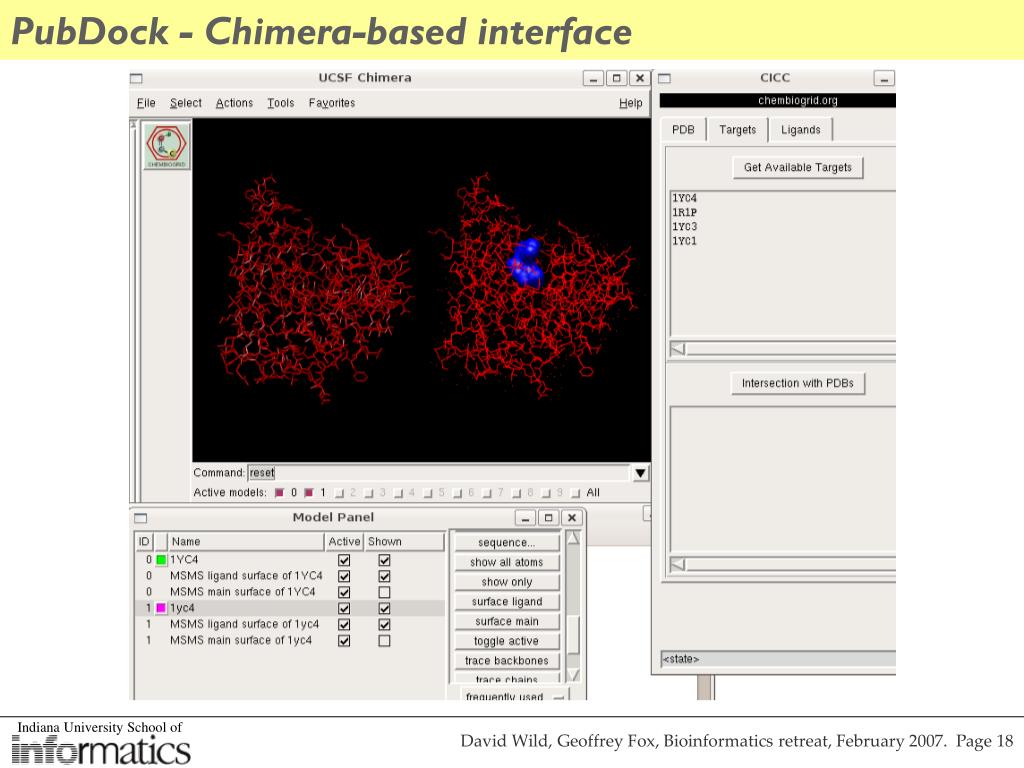The width and height of the screenshot is (1024, 768).
Task: Click the Model Panel scrollbar down arrow
Action: tap(573, 675)
